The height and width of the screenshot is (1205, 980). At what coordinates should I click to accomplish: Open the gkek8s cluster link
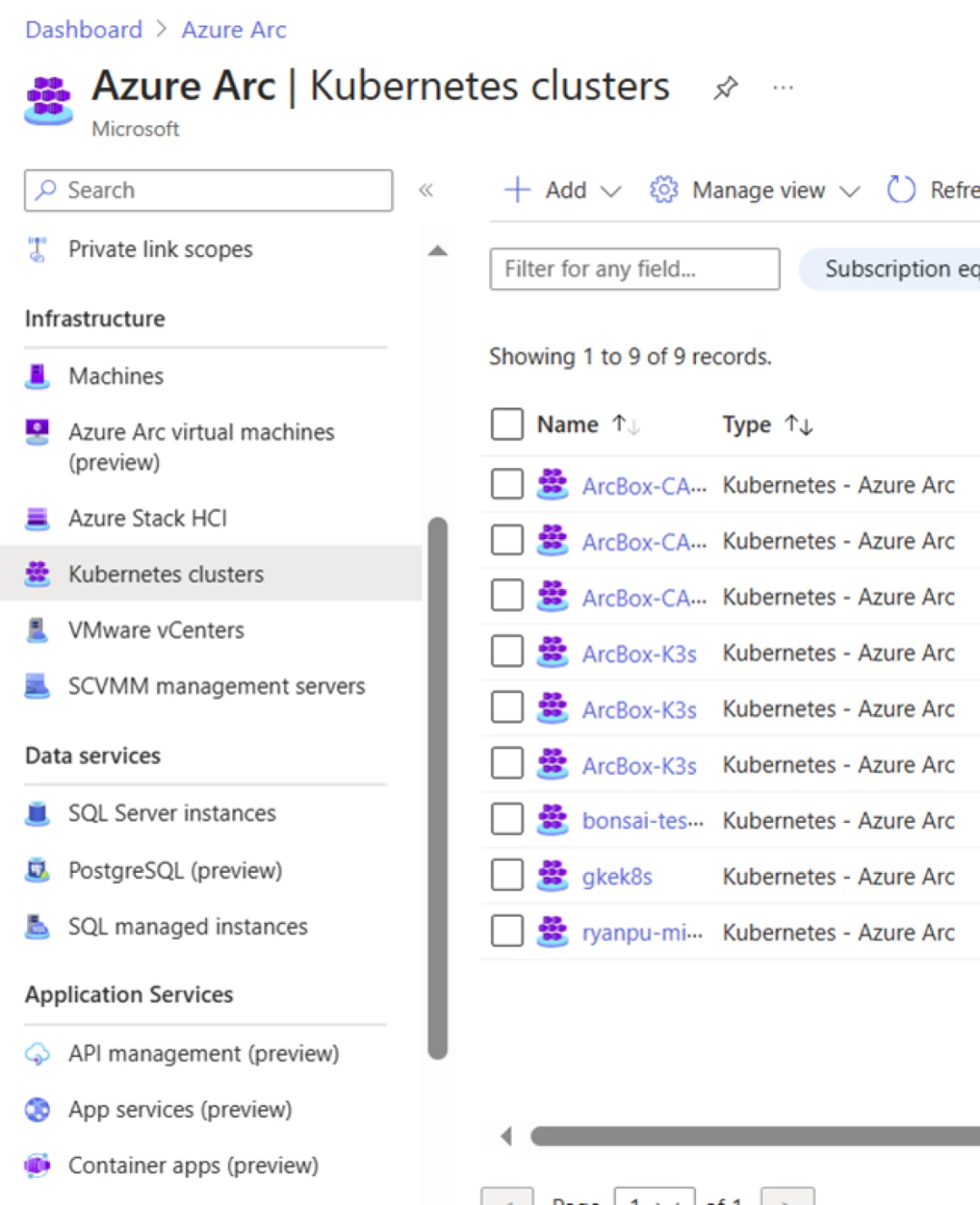pos(617,877)
